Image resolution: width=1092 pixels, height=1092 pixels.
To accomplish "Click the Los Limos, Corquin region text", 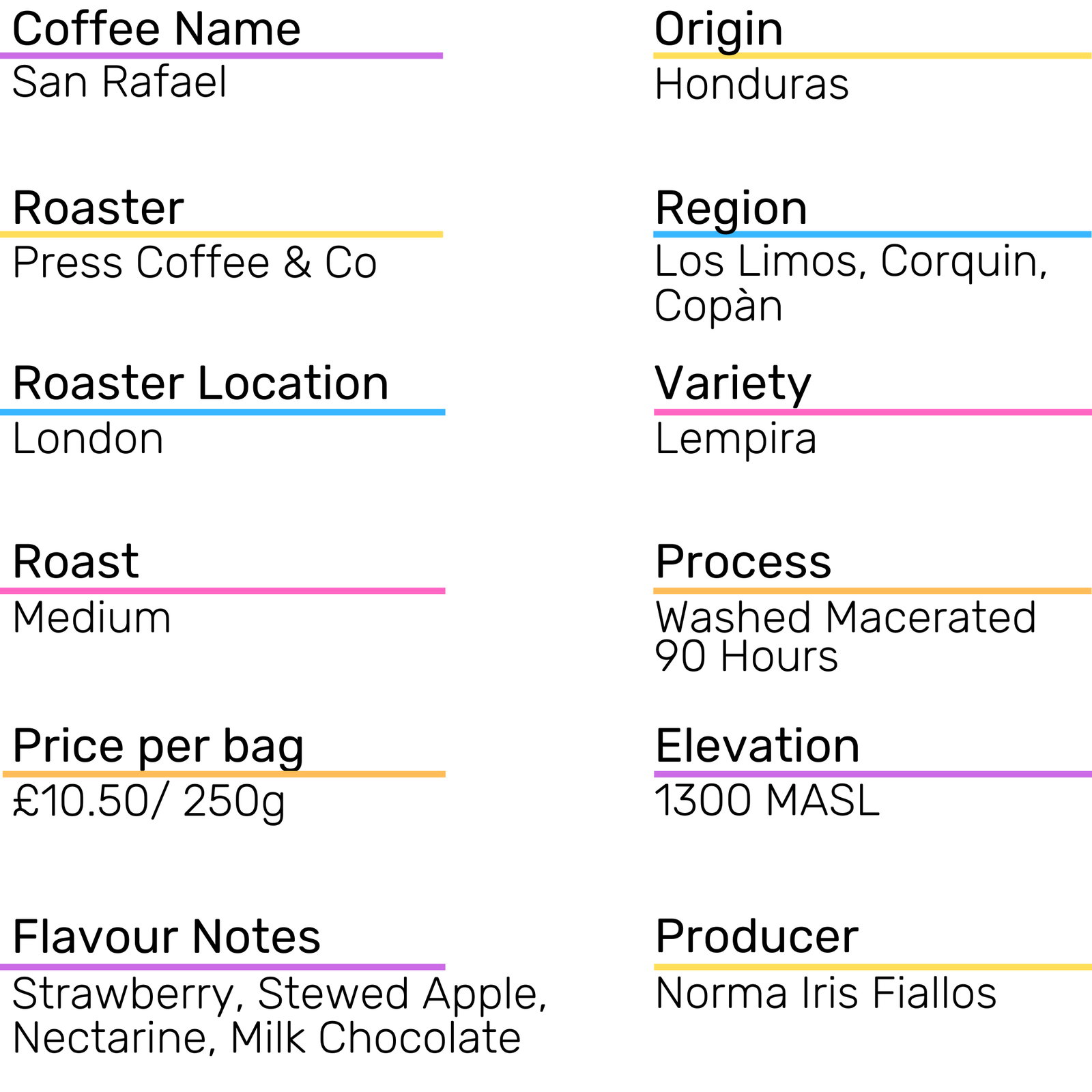I will click(850, 261).
